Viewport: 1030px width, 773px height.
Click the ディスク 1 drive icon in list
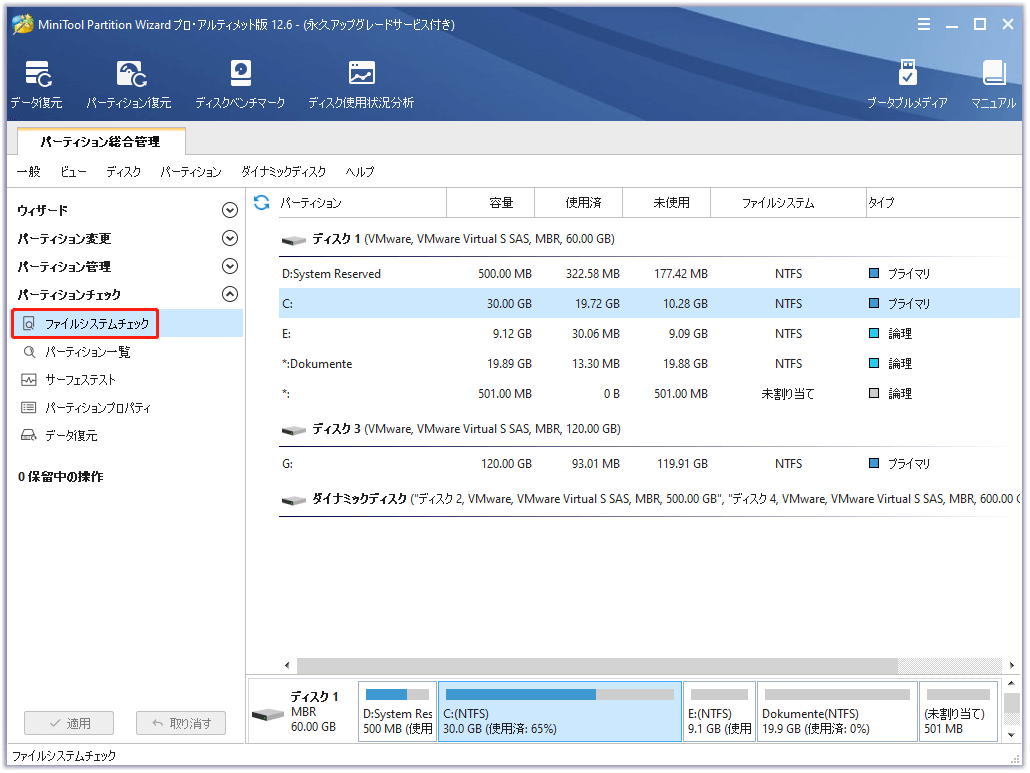pyautogui.click(x=294, y=240)
